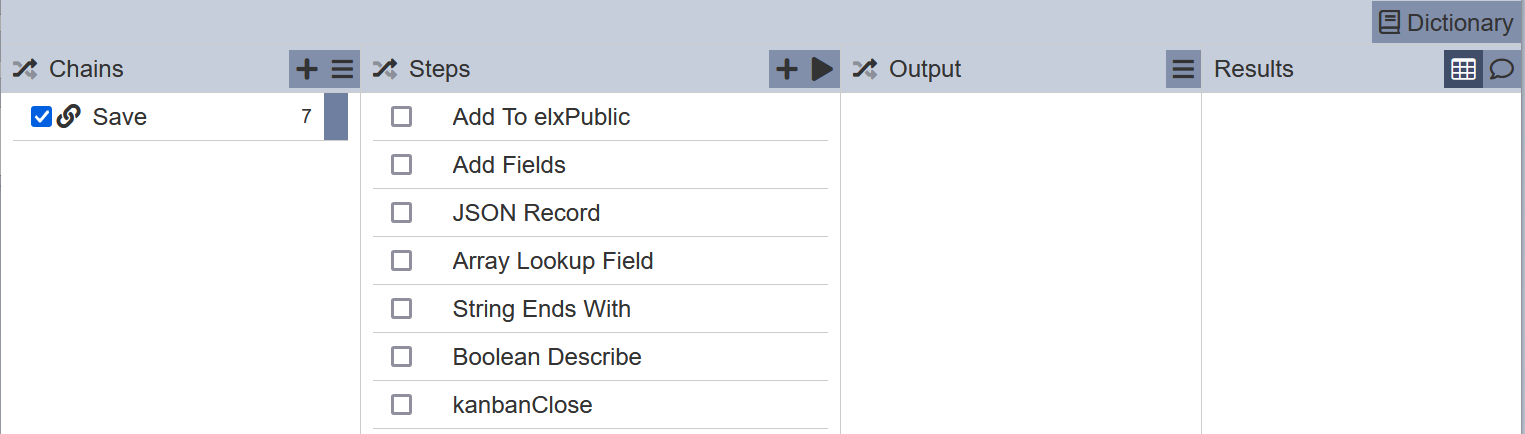The image size is (1525, 434).
Task: Check the Add To elxPublic step checkbox
Action: pos(401,117)
